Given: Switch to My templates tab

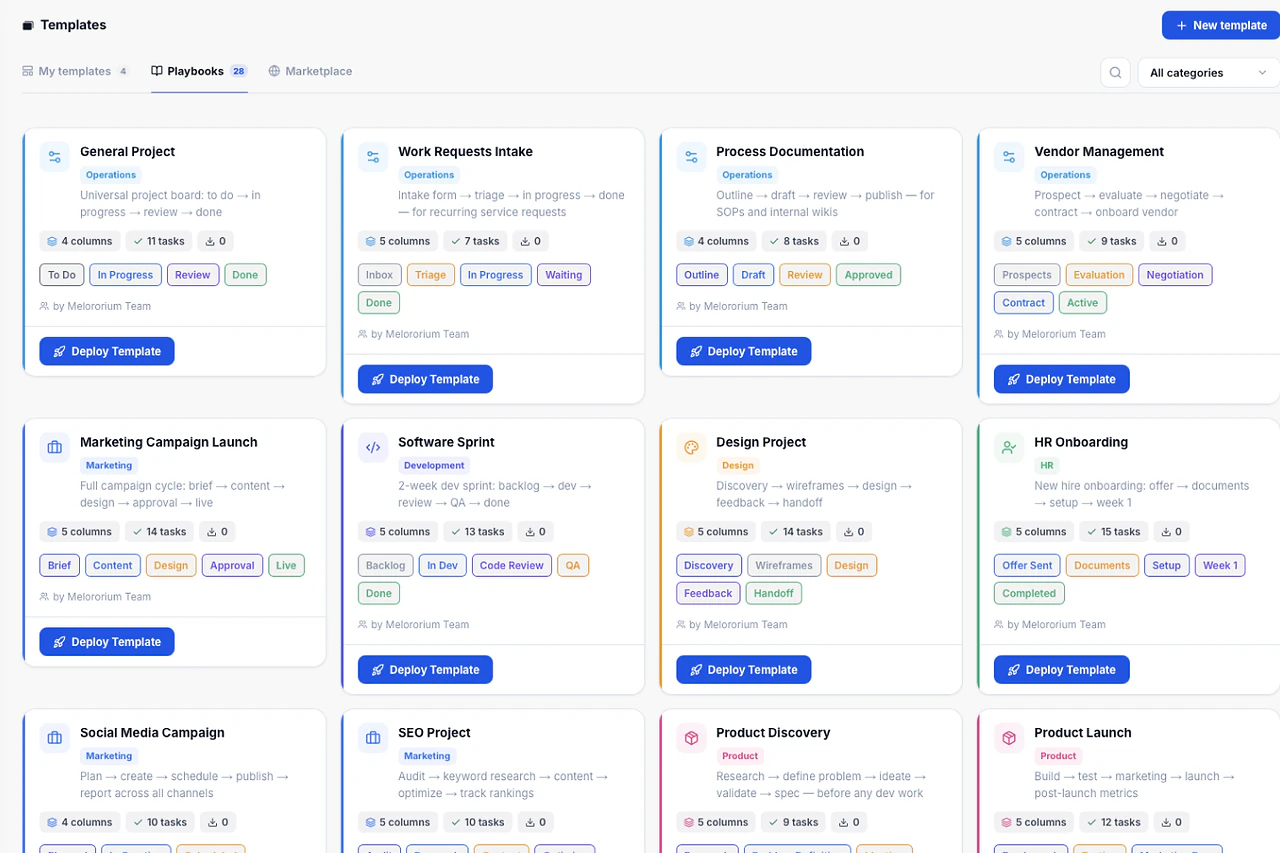Looking at the screenshot, I should coord(75,71).
